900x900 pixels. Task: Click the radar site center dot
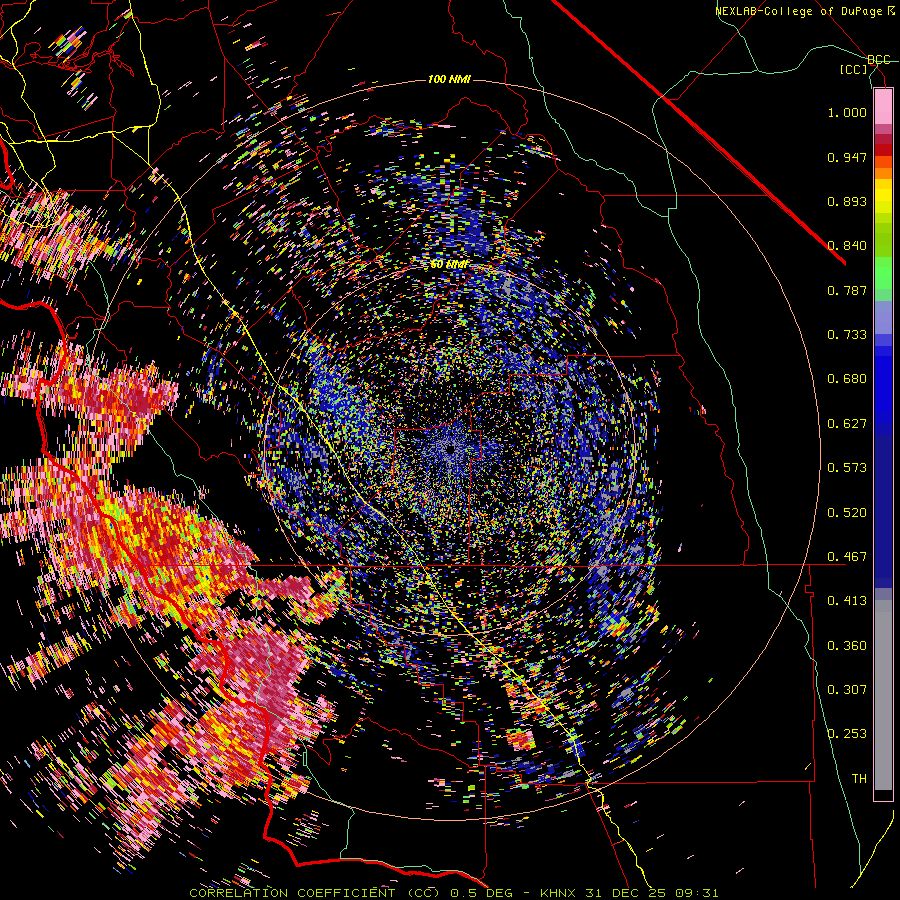(450, 449)
